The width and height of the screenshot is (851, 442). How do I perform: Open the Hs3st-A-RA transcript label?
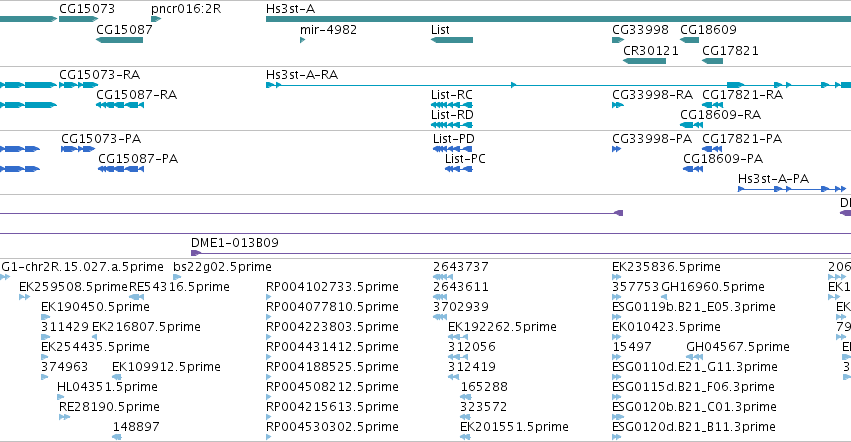pyautogui.click(x=302, y=74)
